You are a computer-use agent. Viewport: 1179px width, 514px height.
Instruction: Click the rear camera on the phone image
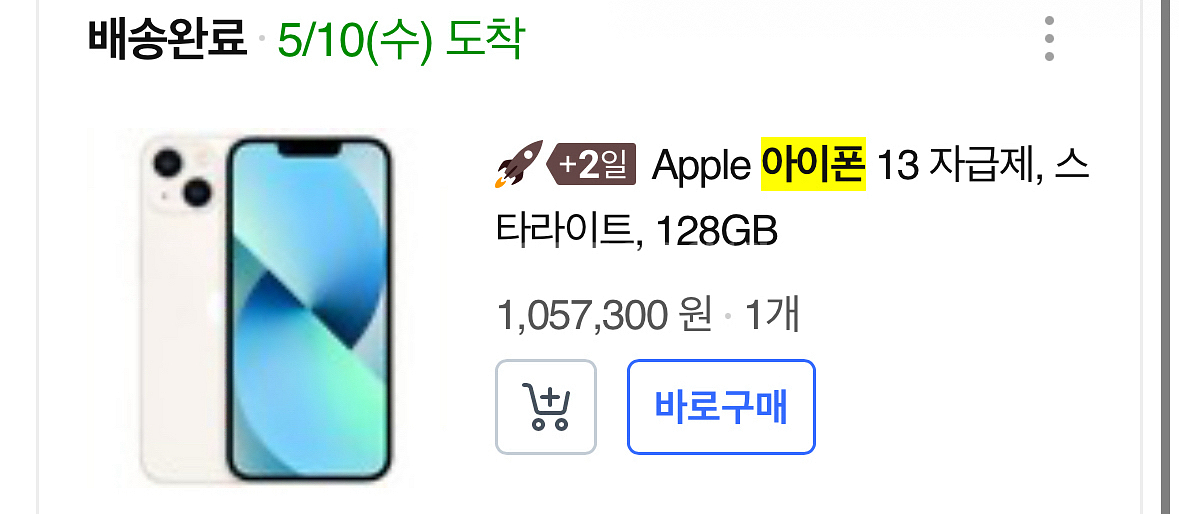(x=180, y=178)
